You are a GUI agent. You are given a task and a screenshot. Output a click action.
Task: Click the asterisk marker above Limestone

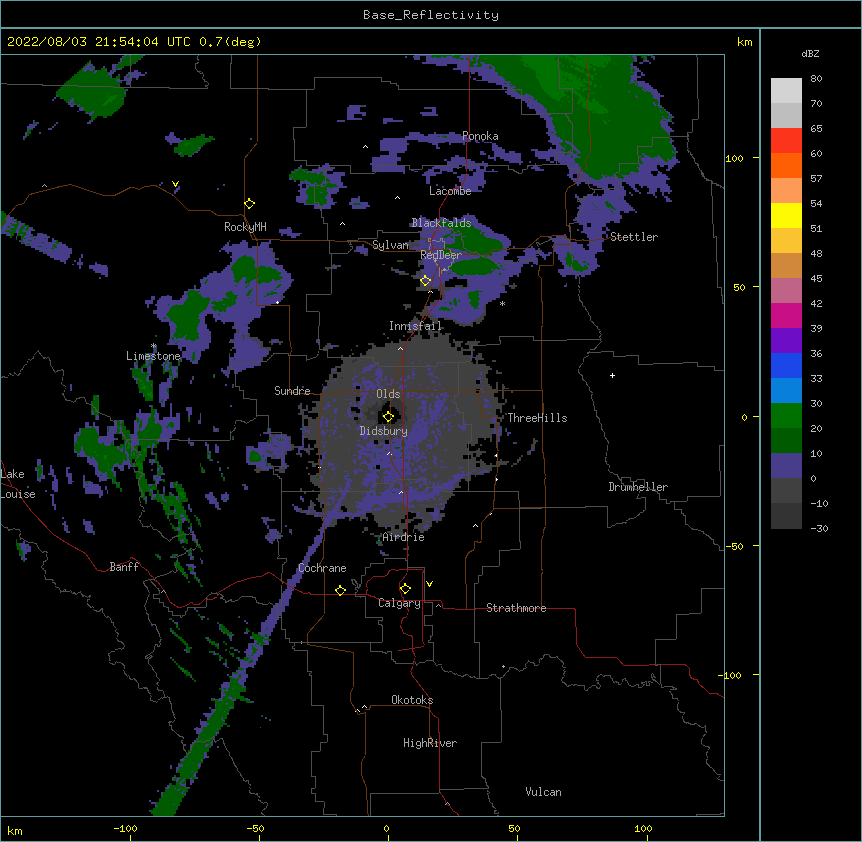pos(154,346)
